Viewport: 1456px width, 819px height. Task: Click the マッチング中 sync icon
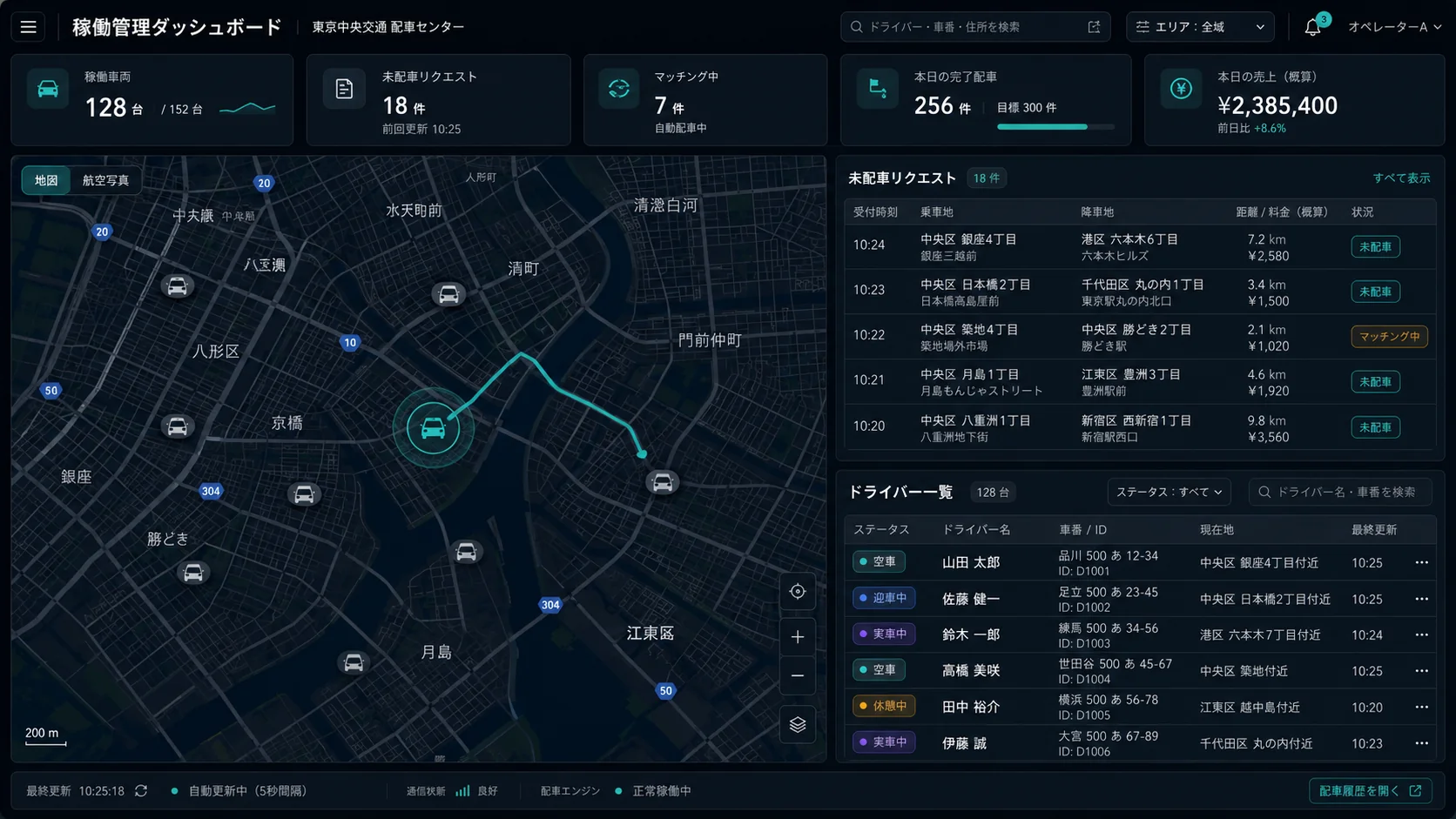[619, 89]
